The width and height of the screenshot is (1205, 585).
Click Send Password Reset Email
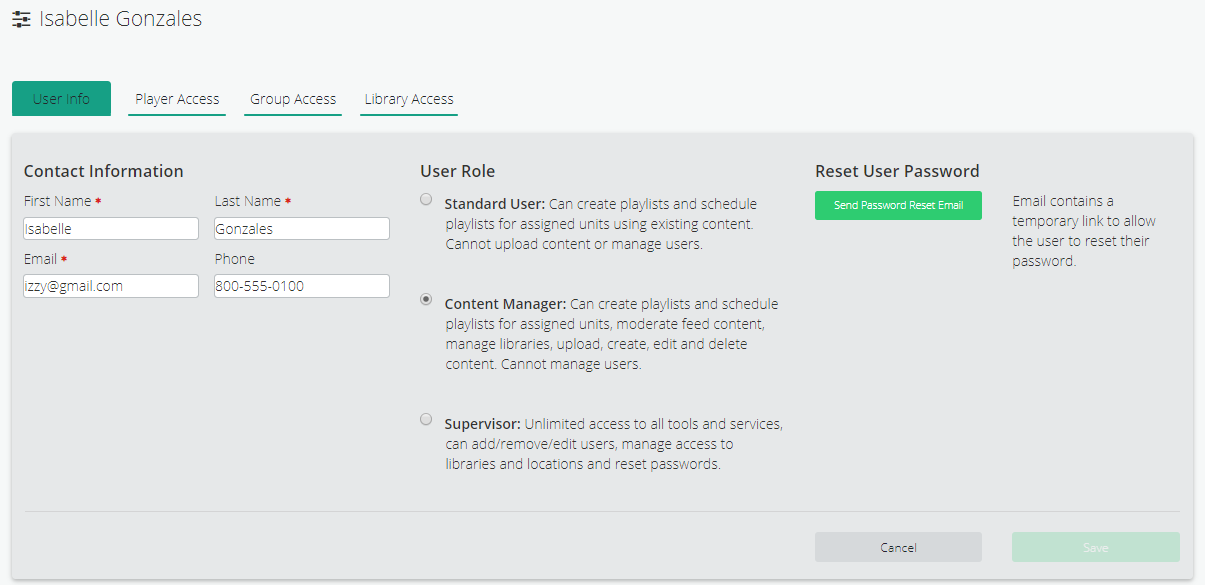point(897,205)
